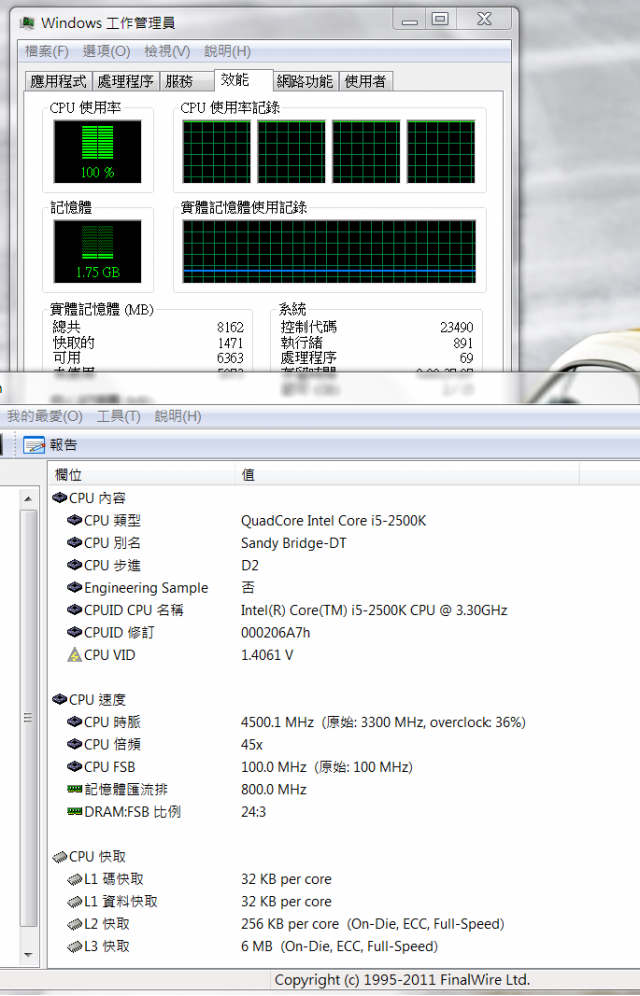Switch to the 網路功能 tab
Image resolution: width=640 pixels, height=996 pixels.
coord(305,81)
